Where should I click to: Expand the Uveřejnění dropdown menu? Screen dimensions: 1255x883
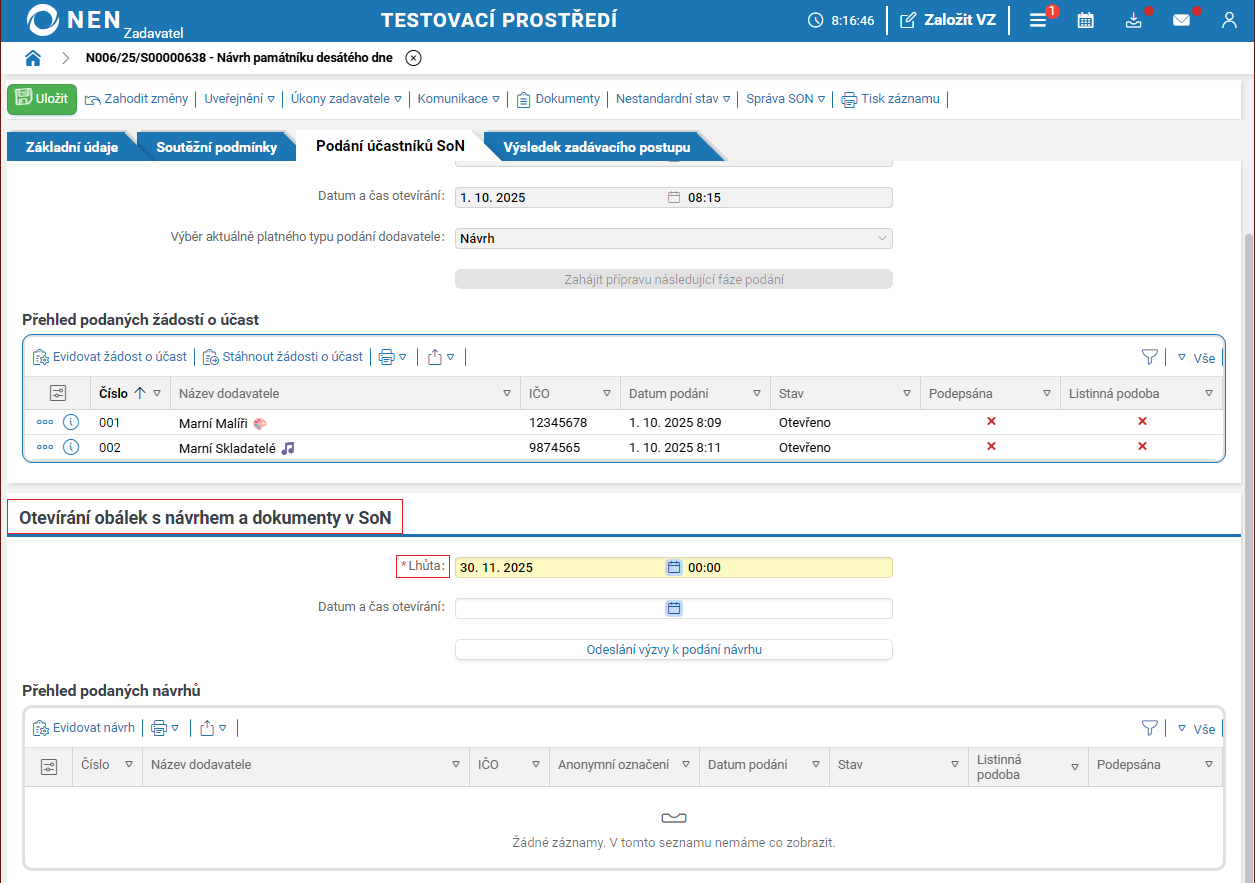239,99
